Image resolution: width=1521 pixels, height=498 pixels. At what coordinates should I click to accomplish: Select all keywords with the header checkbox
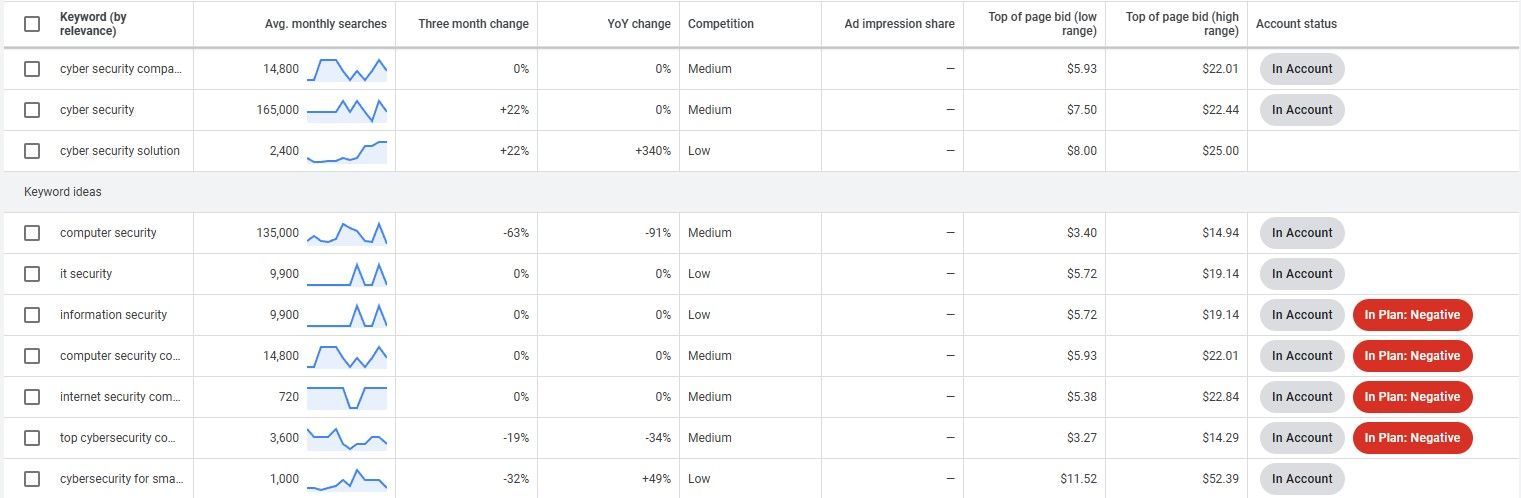pos(32,24)
